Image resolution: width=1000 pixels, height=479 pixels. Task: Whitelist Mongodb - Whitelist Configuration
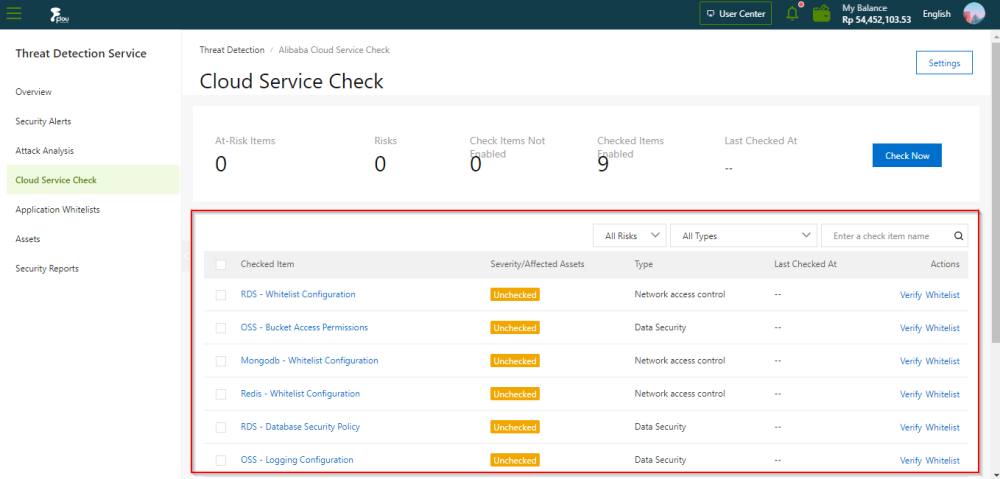click(943, 361)
